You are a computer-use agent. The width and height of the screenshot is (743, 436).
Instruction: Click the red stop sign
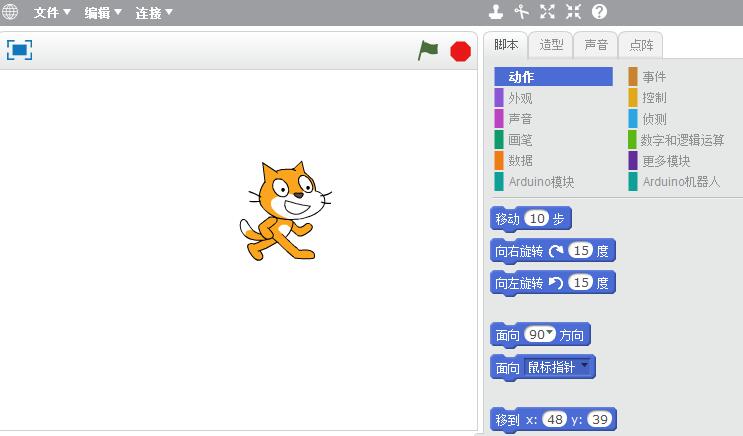click(460, 51)
